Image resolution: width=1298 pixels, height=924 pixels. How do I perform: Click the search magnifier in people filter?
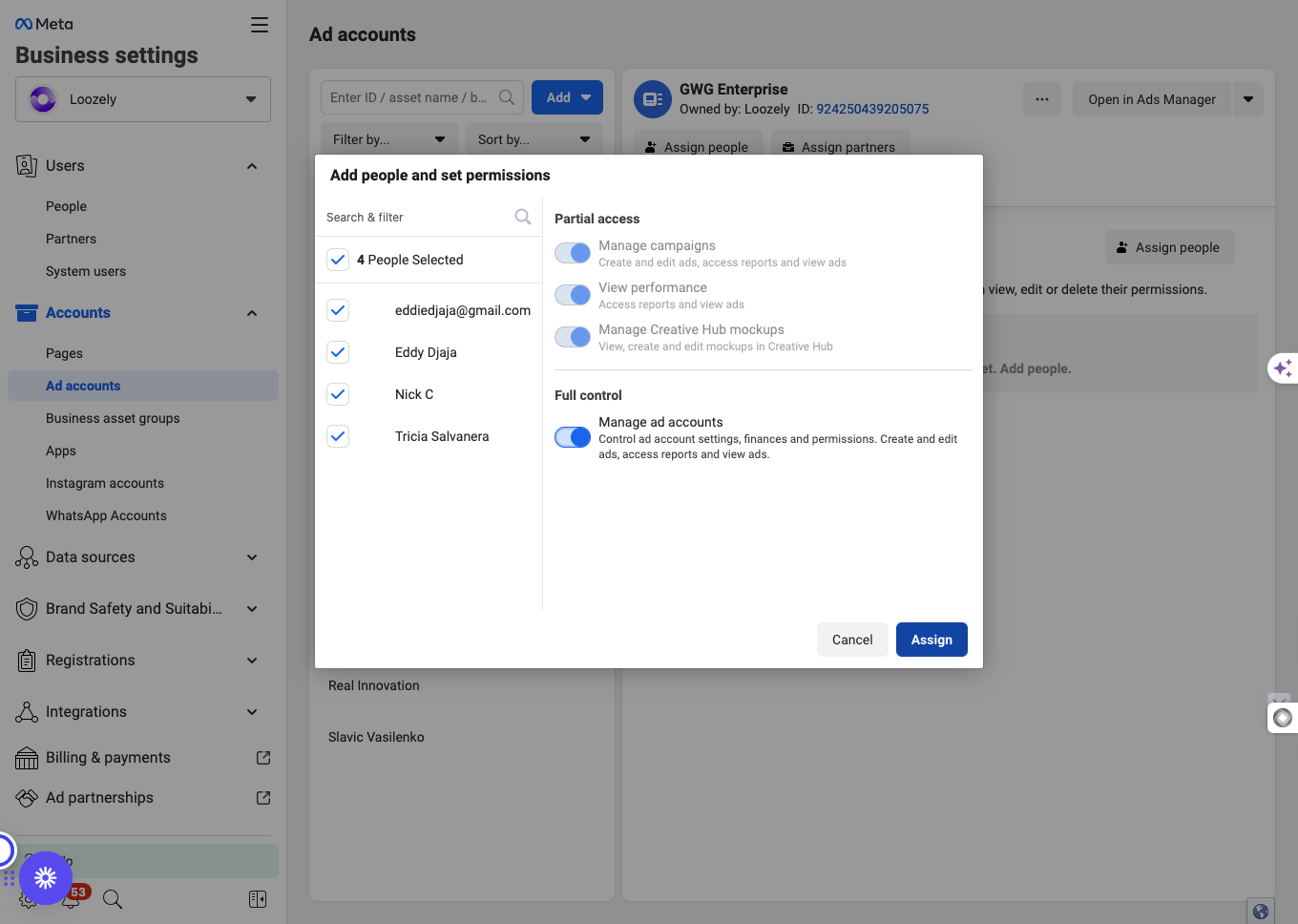click(x=523, y=217)
